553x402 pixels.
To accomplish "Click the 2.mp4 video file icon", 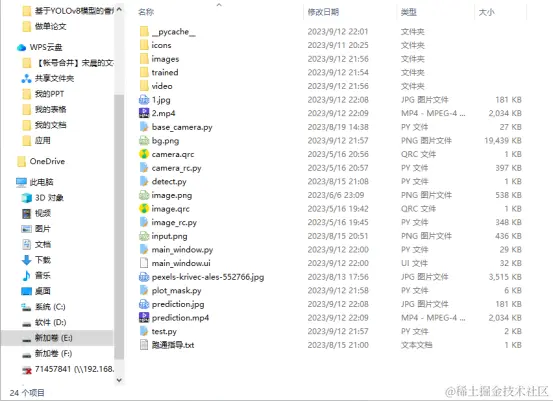I will 144,113.
